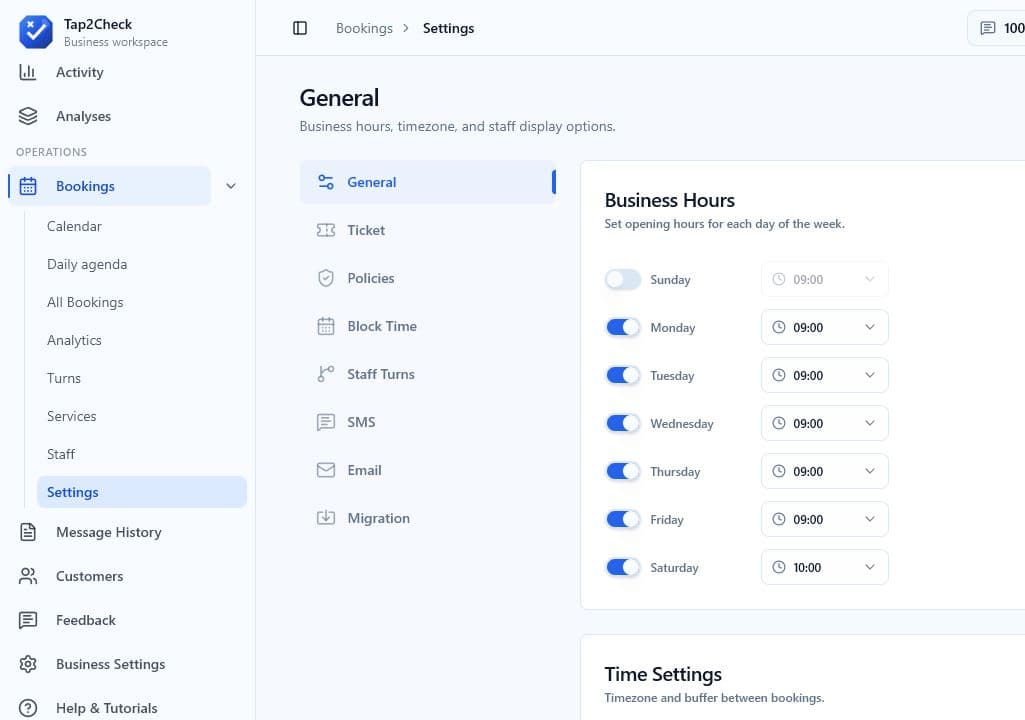
Task: Click the Business Settings gear icon
Action: click(27, 664)
